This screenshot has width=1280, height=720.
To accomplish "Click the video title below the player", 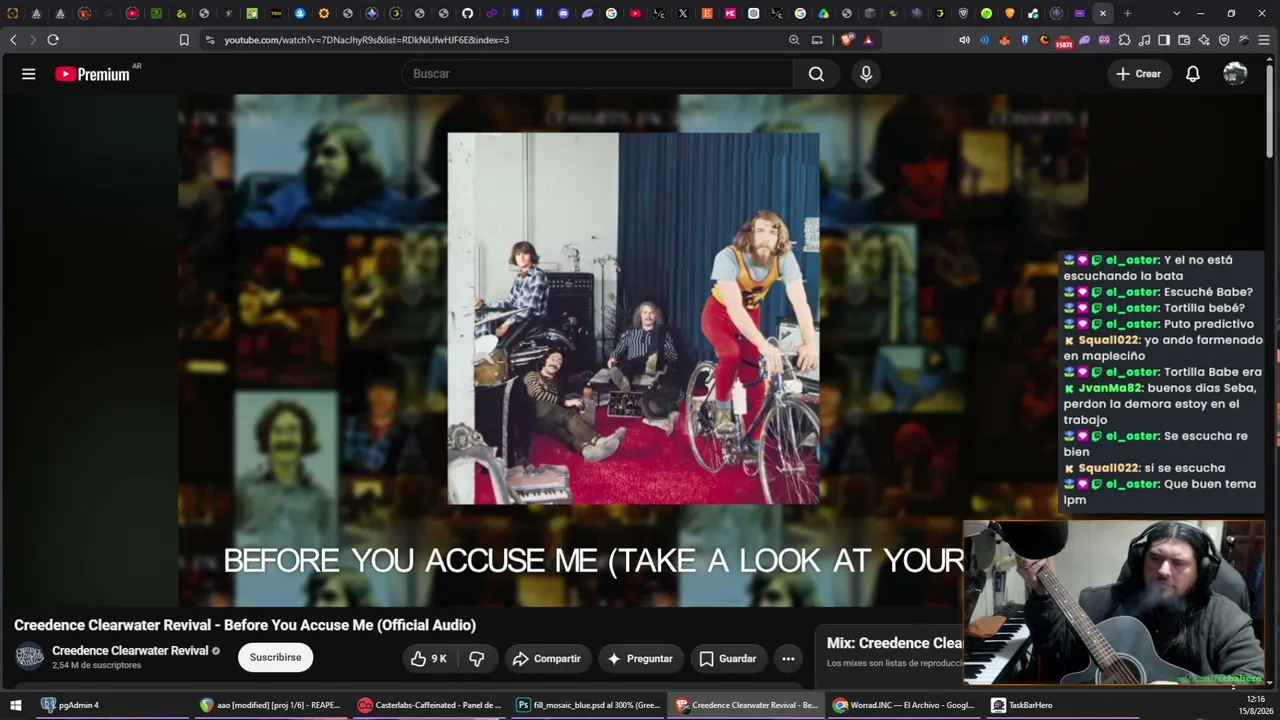I will (245, 625).
